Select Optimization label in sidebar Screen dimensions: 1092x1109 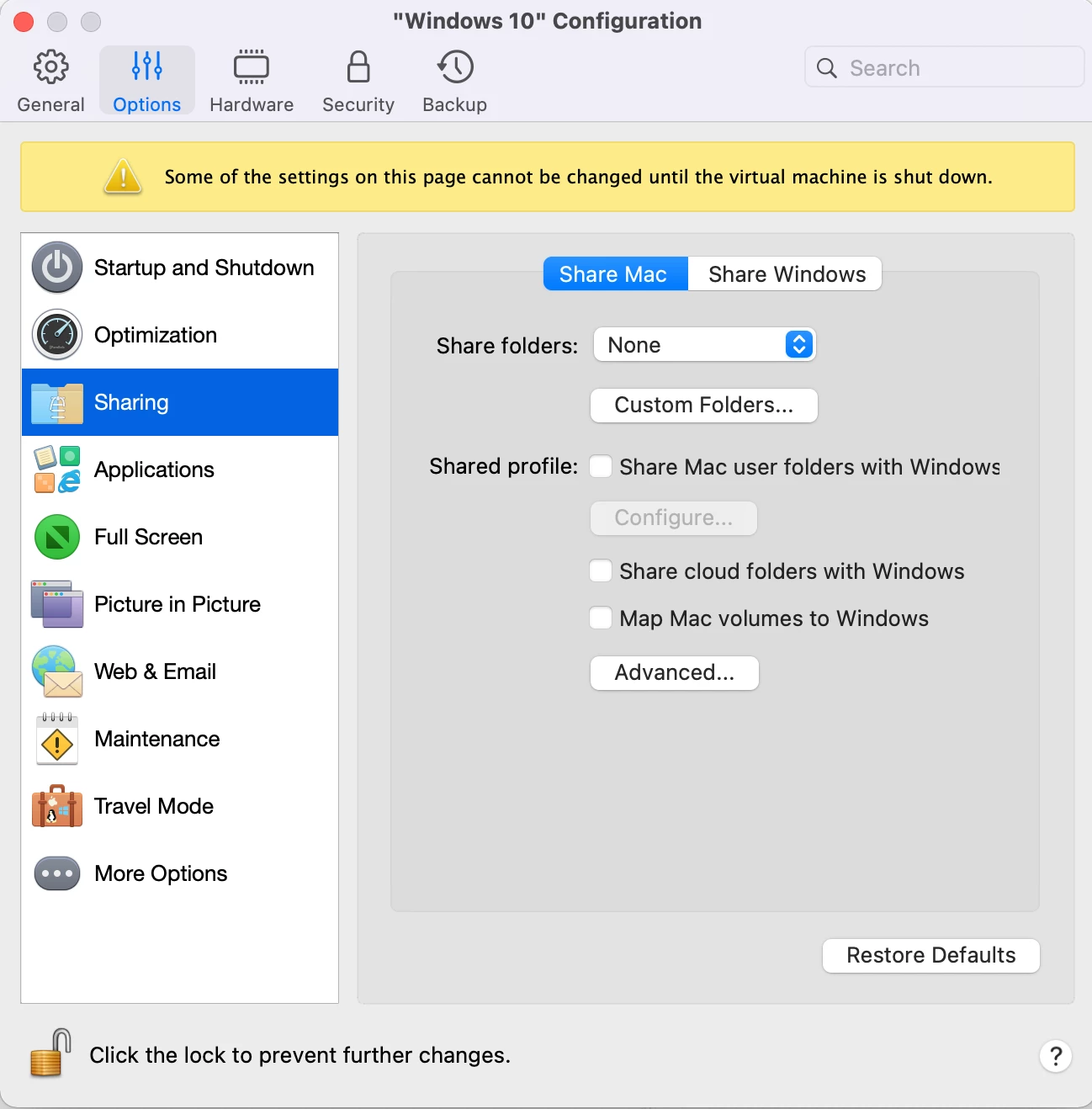pyautogui.click(x=156, y=335)
